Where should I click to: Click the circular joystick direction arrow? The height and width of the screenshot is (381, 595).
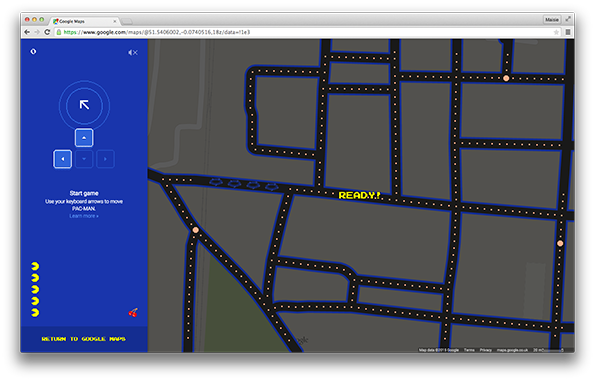tap(84, 105)
